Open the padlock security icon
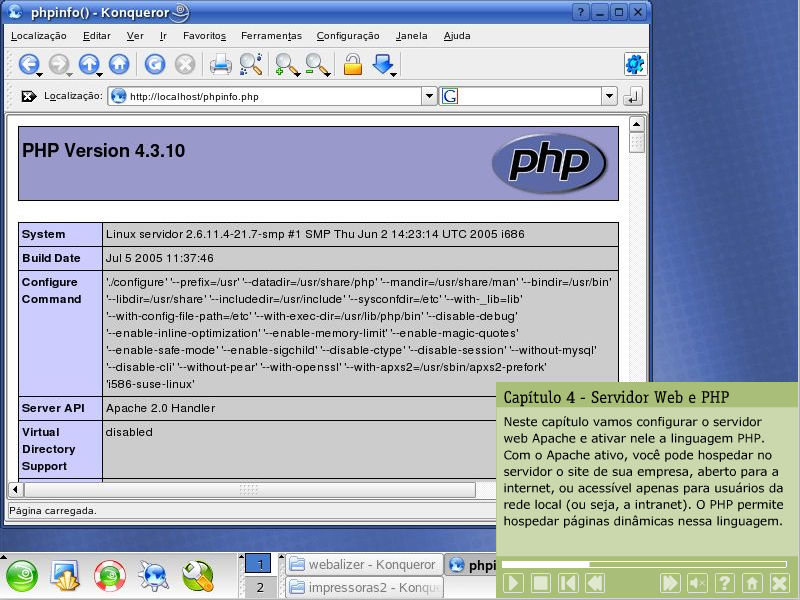 click(x=352, y=64)
